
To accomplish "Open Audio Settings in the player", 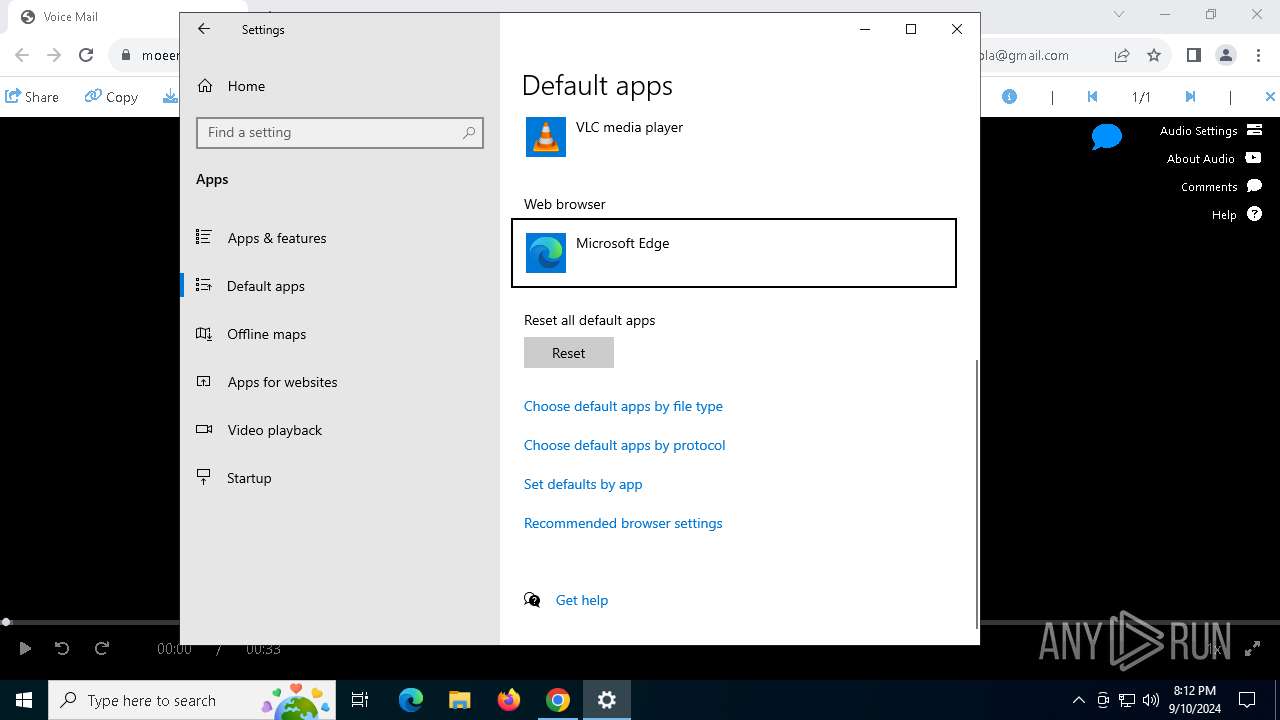I will point(1210,131).
